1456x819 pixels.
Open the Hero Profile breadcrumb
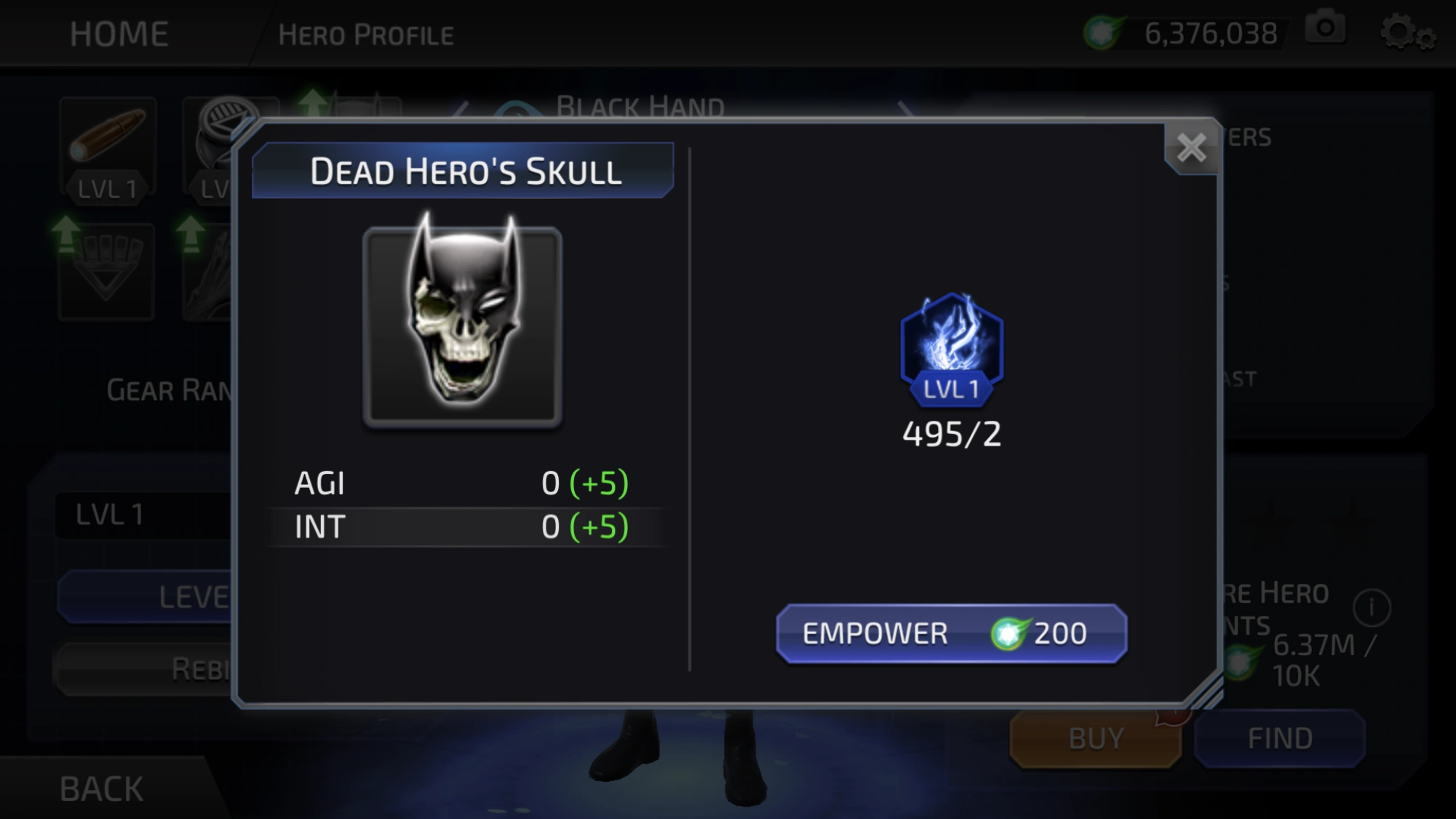pos(366,35)
